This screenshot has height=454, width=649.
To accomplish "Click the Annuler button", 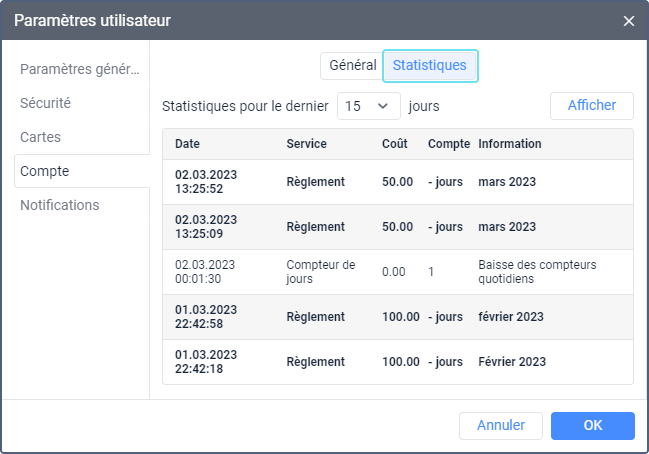I will tap(500, 425).
